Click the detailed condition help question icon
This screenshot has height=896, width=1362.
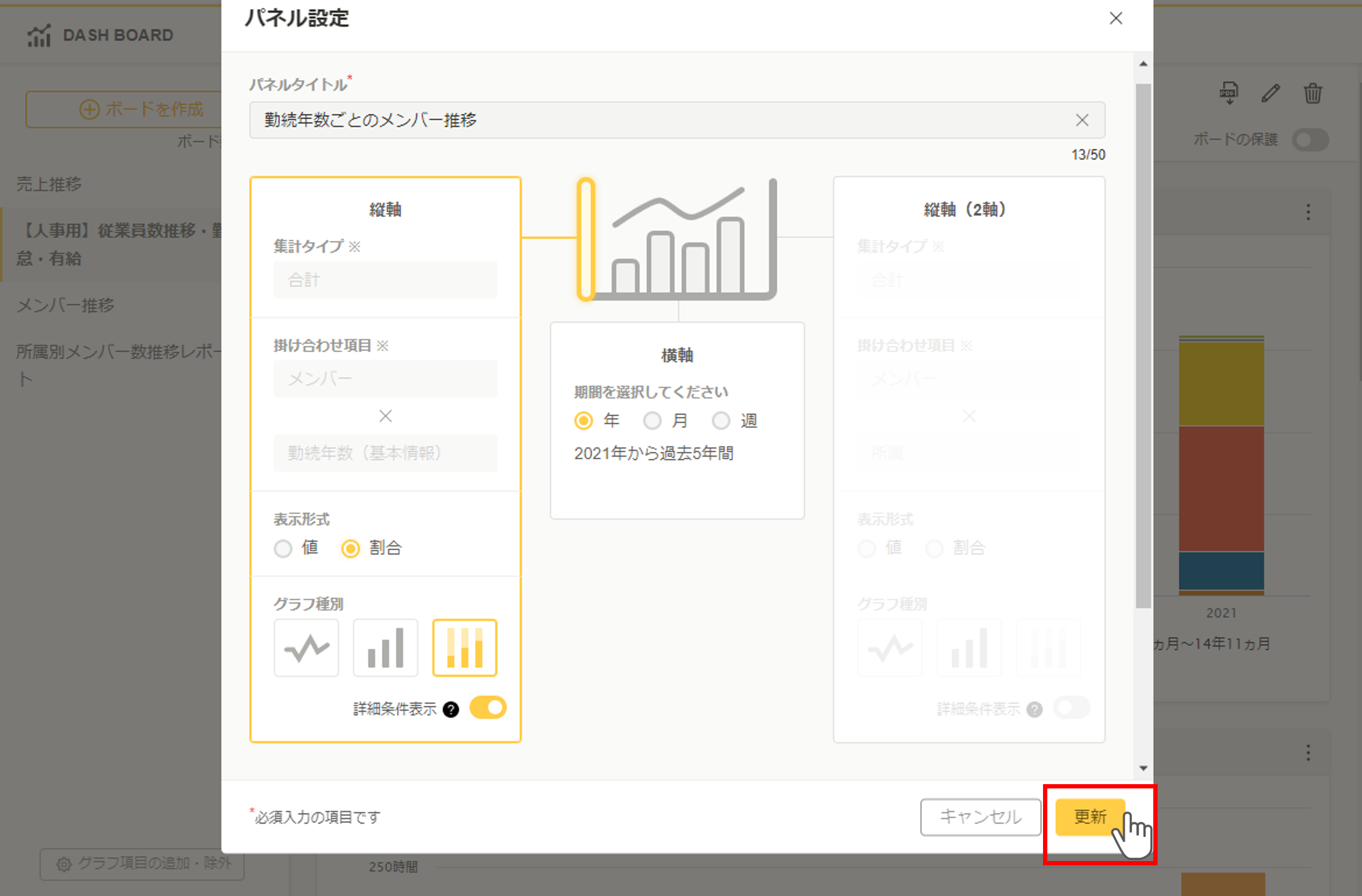451,709
